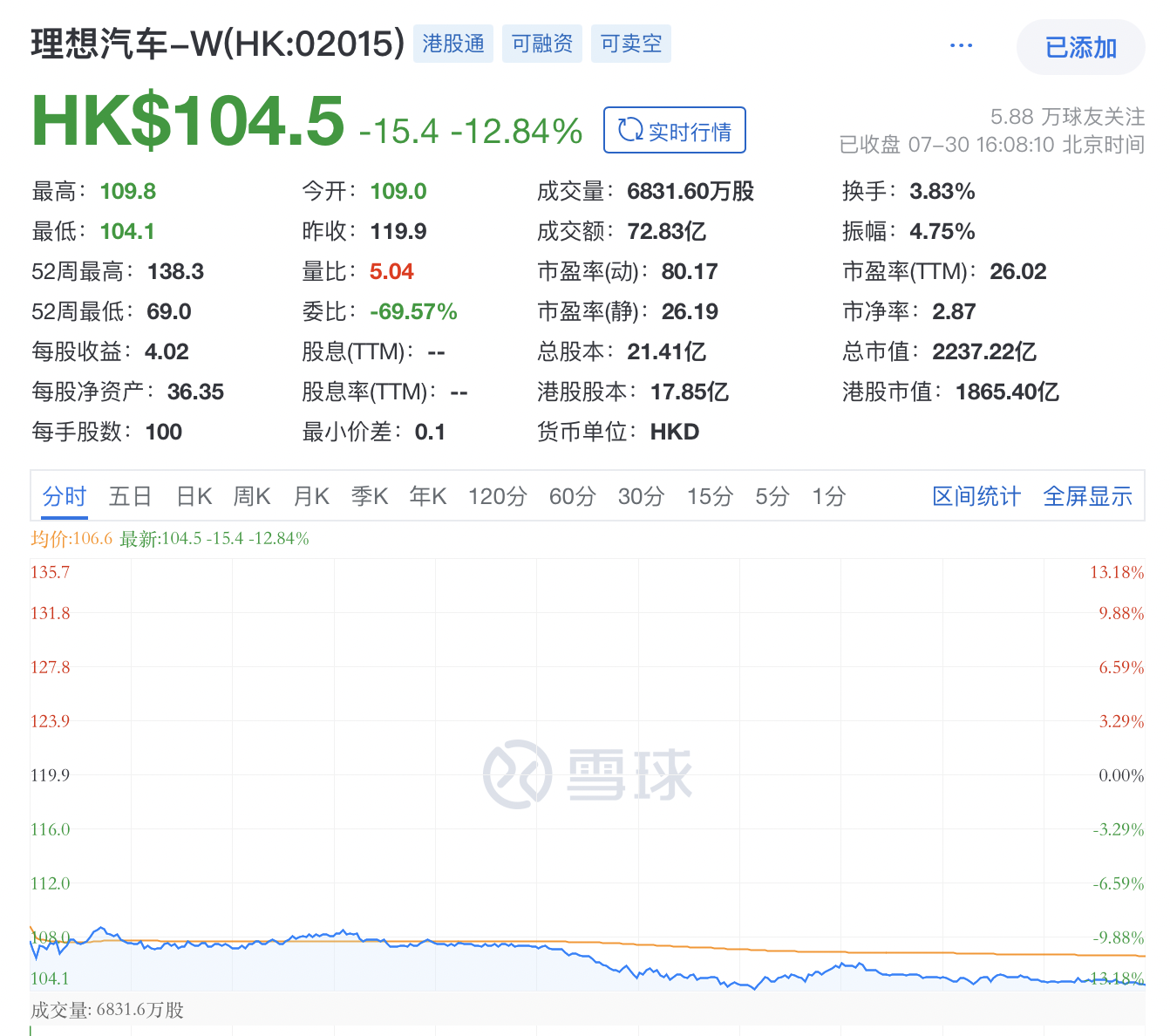
Task: Click the 市盈率(静) value 26.19
Action: 690,311
